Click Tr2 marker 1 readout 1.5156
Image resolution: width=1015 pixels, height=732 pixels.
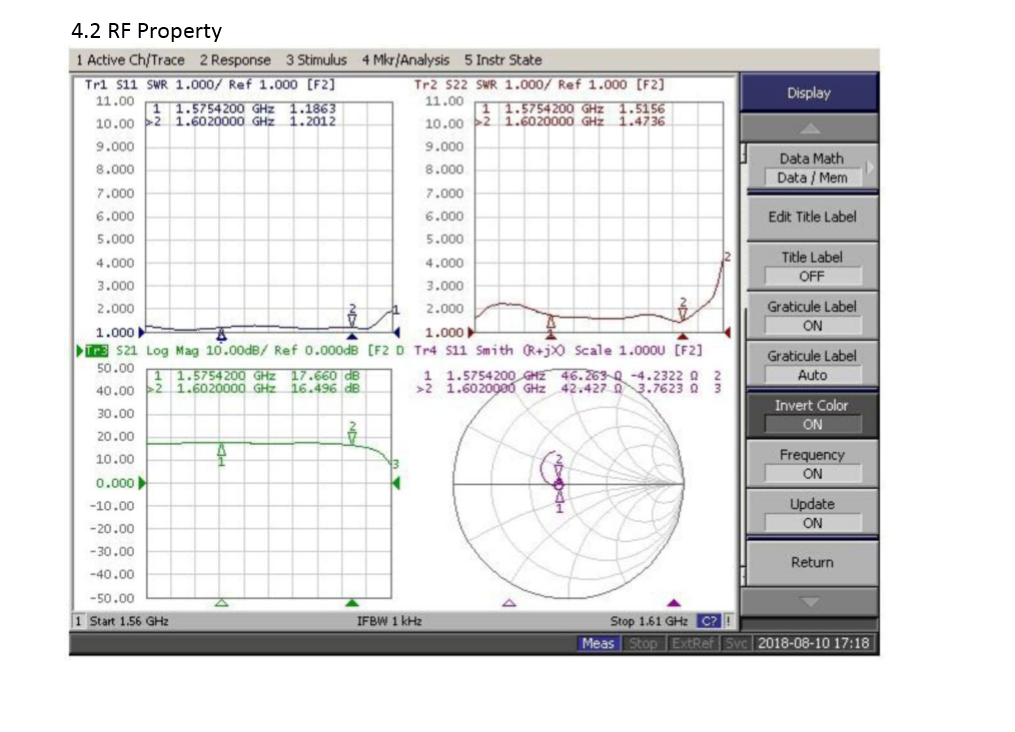[641, 109]
